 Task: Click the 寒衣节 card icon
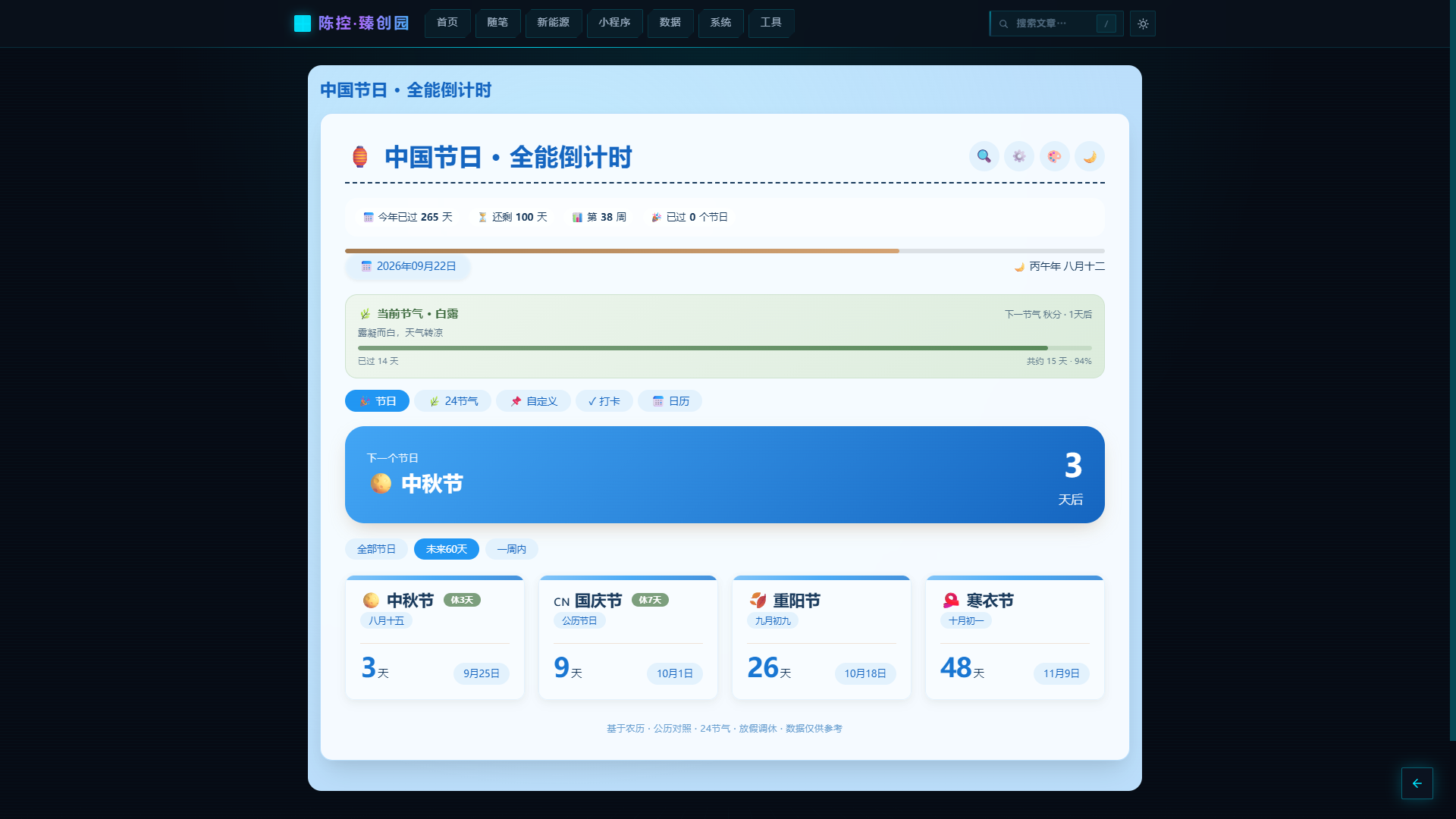point(951,601)
